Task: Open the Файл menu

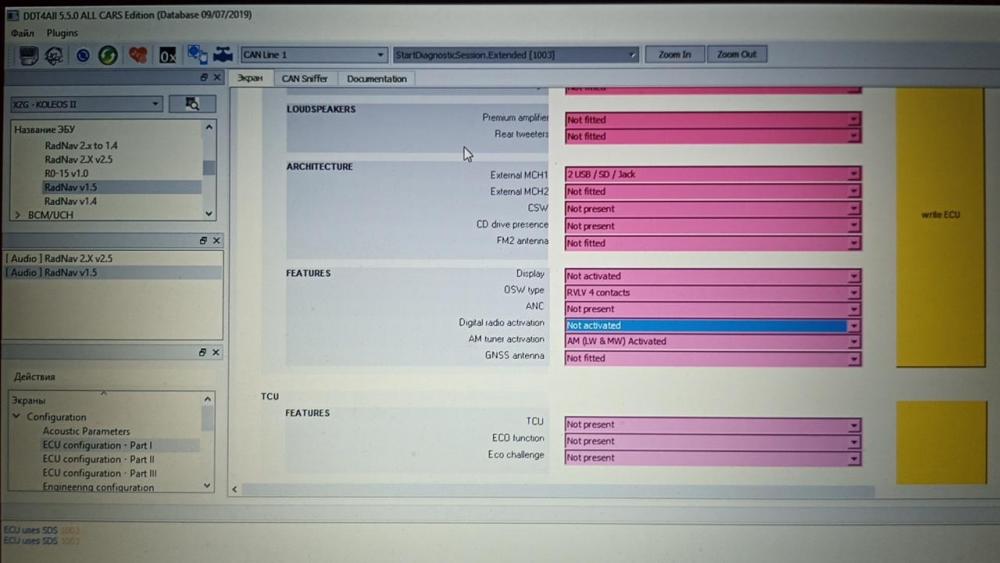Action: click(x=22, y=33)
